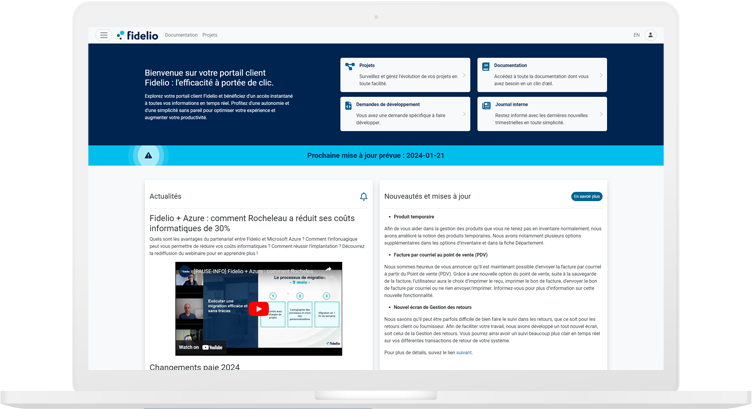Open the Projets card title

click(x=367, y=65)
